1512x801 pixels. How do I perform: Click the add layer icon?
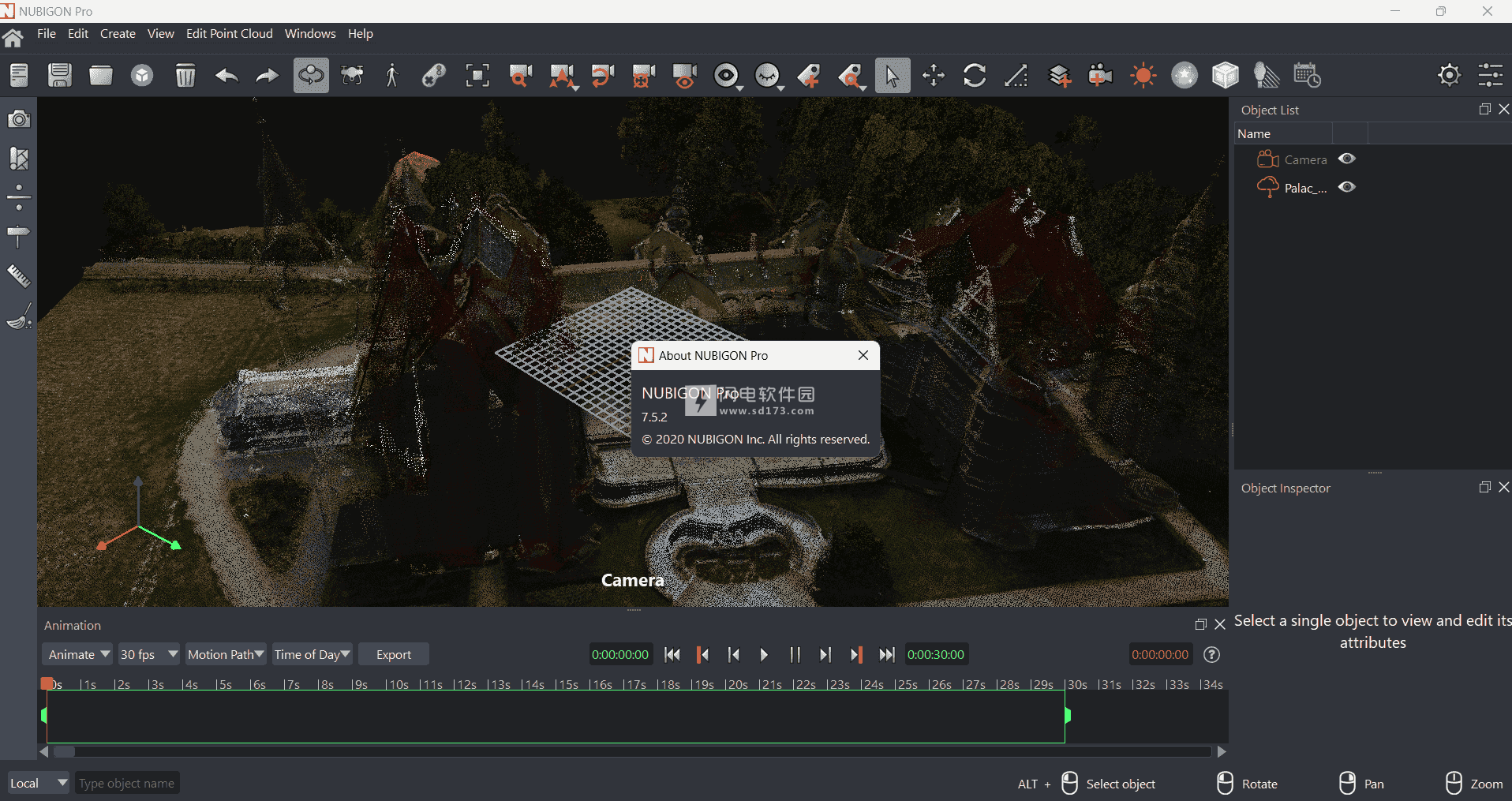1059,76
